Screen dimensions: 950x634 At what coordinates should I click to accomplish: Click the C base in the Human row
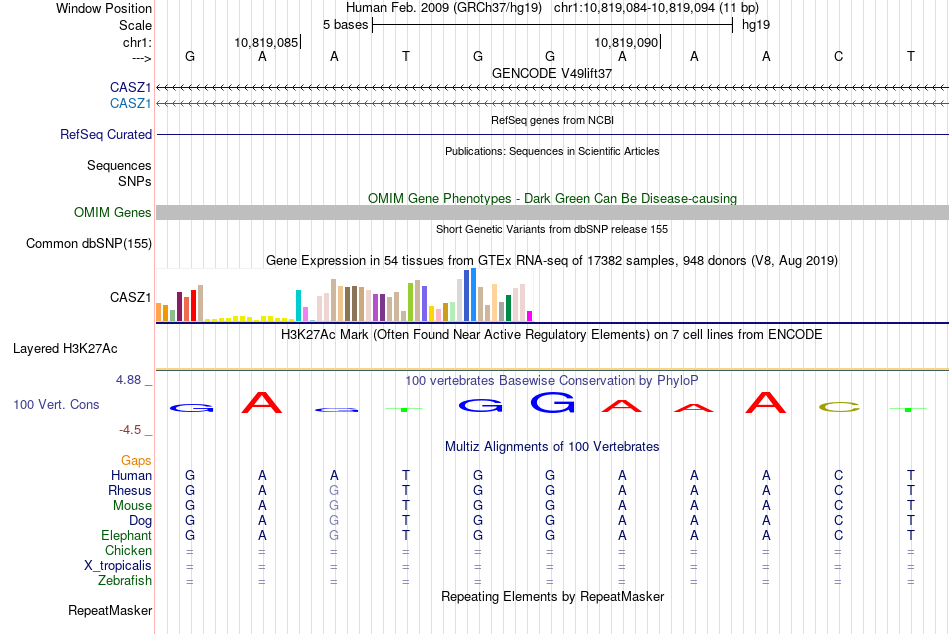pyautogui.click(x=839, y=475)
